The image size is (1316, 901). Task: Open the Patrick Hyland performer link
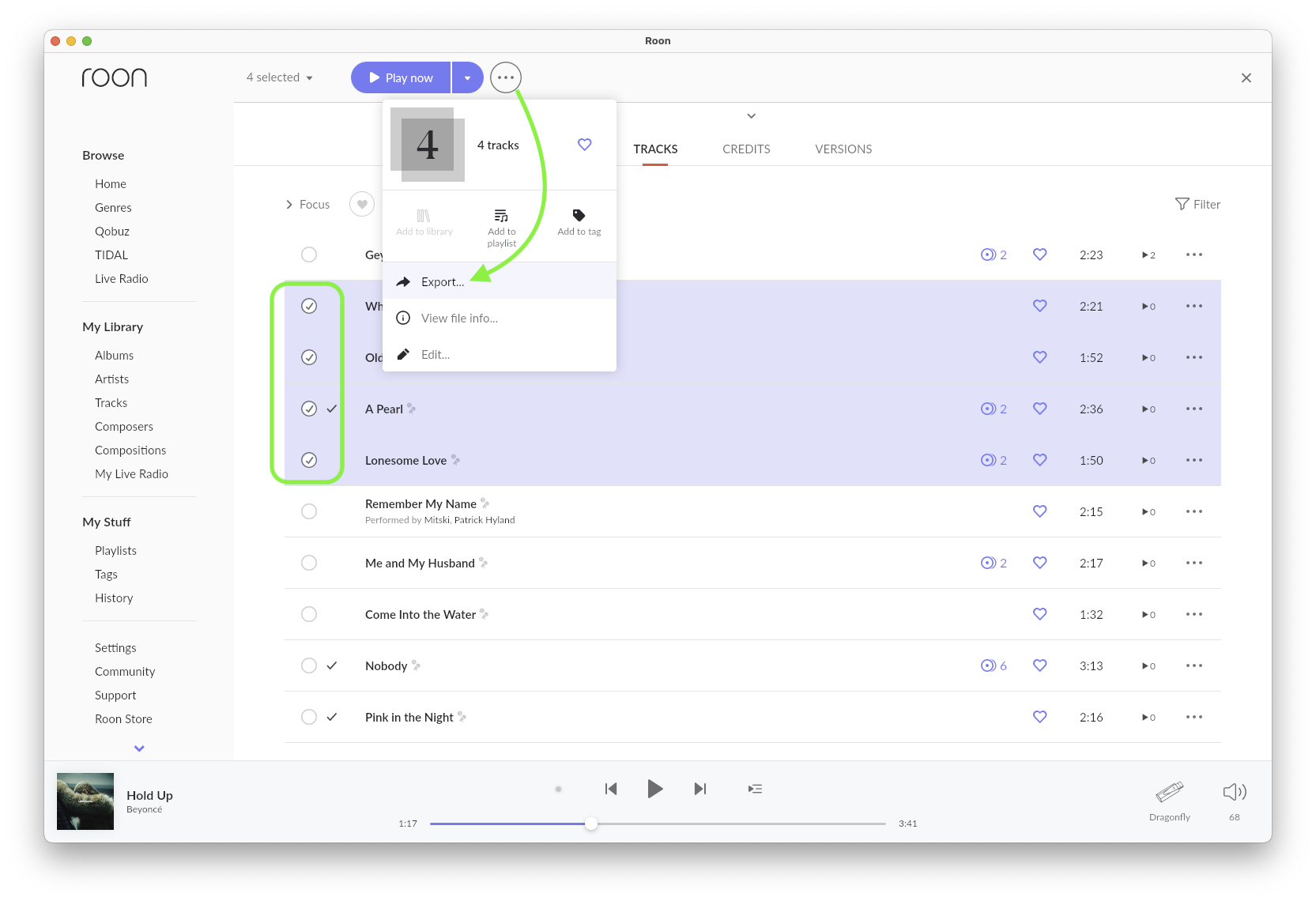tap(485, 520)
